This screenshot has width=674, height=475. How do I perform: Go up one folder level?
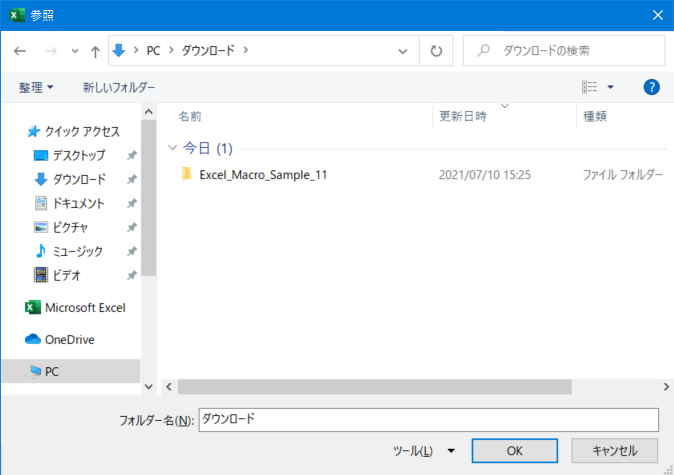pyautogui.click(x=95, y=52)
